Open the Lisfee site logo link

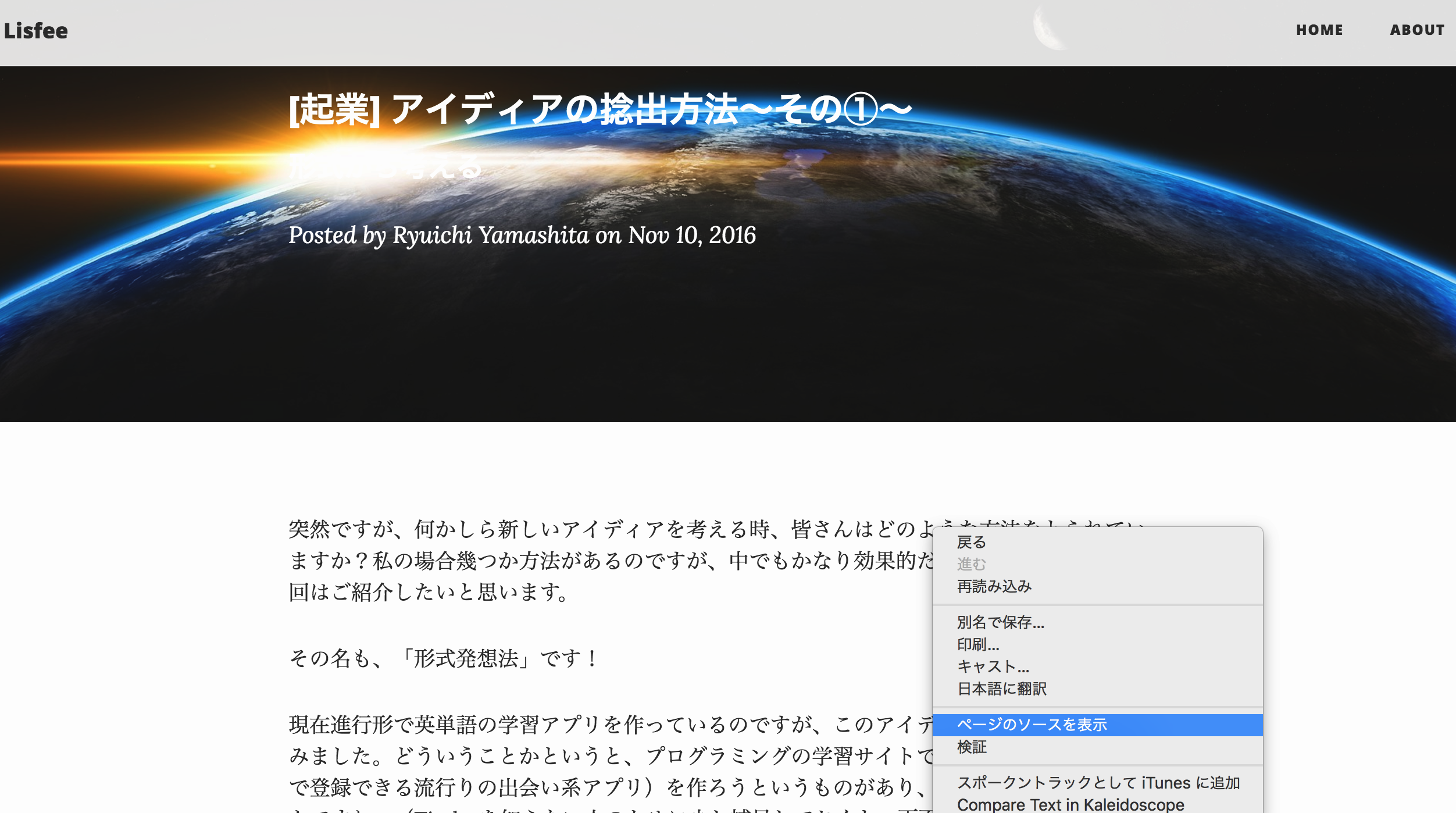point(36,31)
